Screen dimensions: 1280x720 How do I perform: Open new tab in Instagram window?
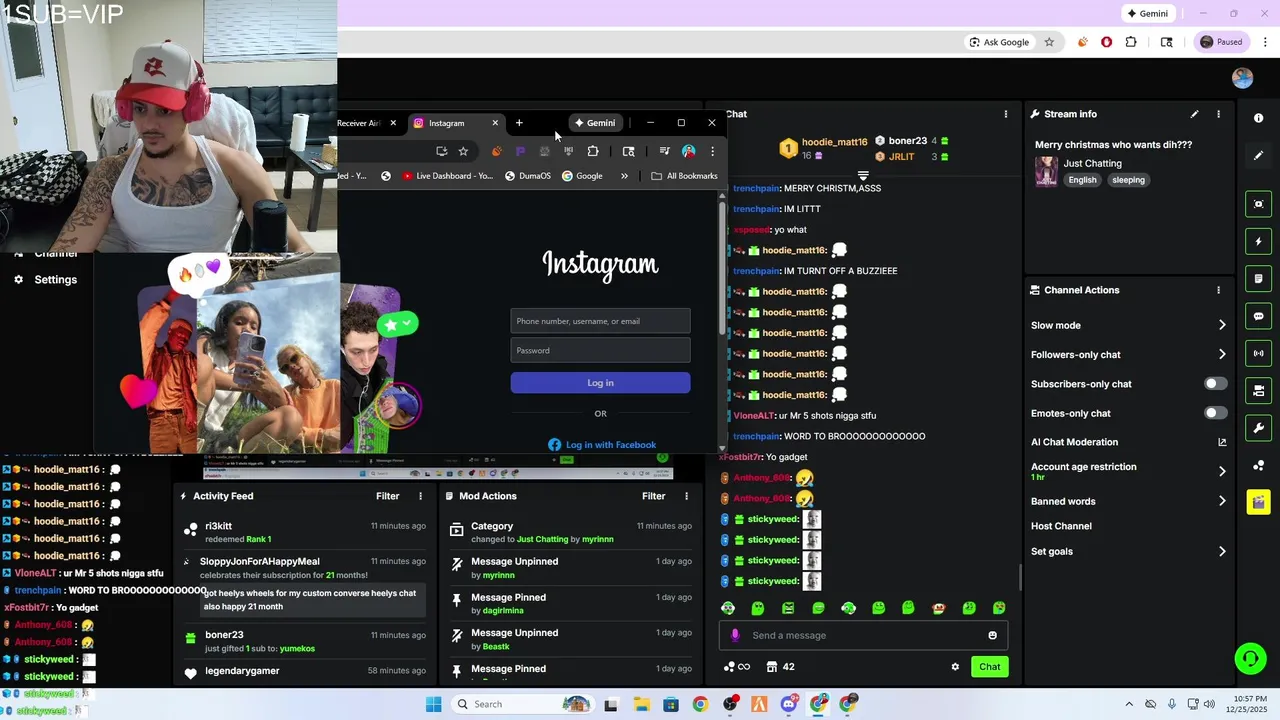pos(519,123)
